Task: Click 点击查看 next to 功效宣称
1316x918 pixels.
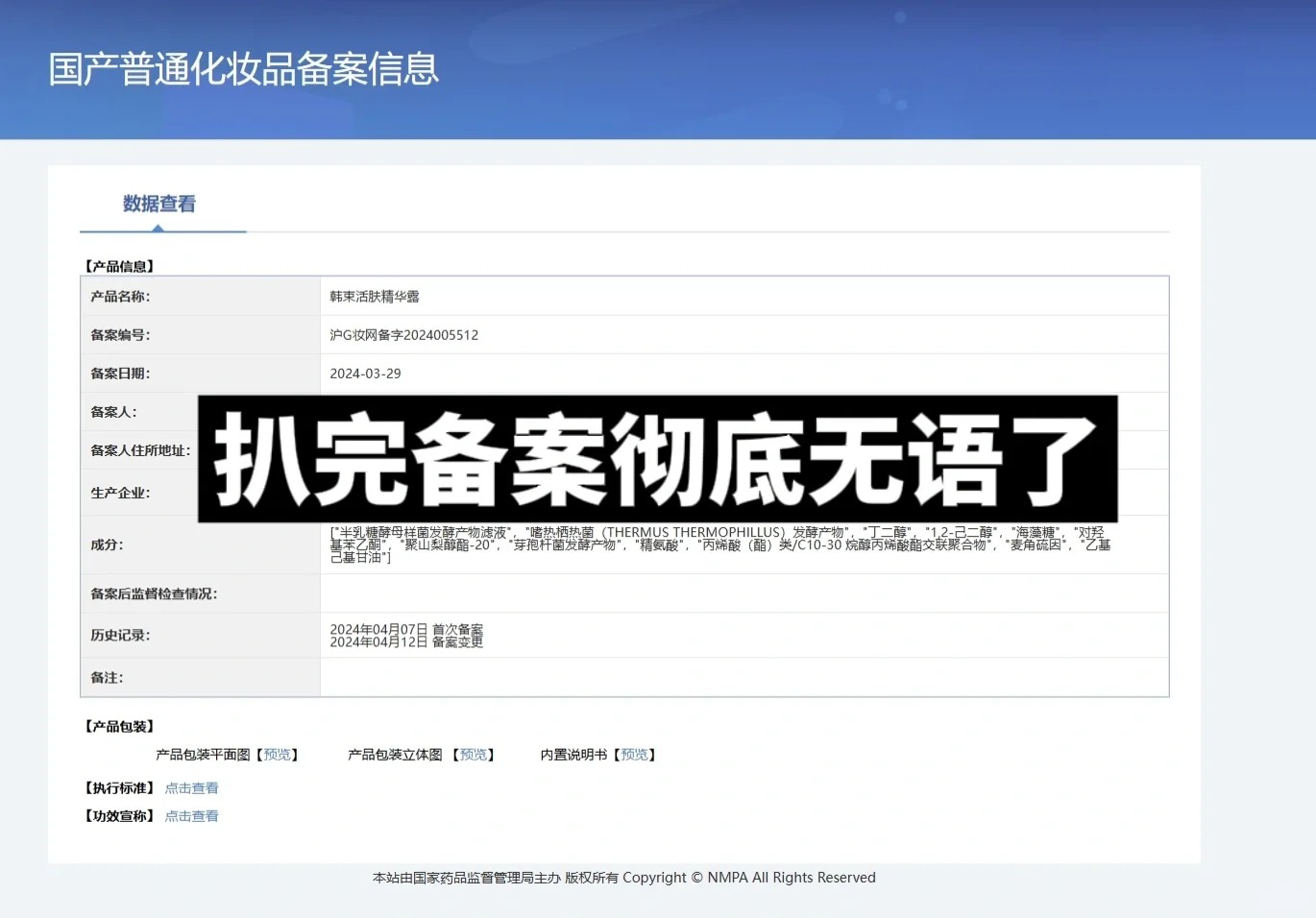Action: pos(191,816)
